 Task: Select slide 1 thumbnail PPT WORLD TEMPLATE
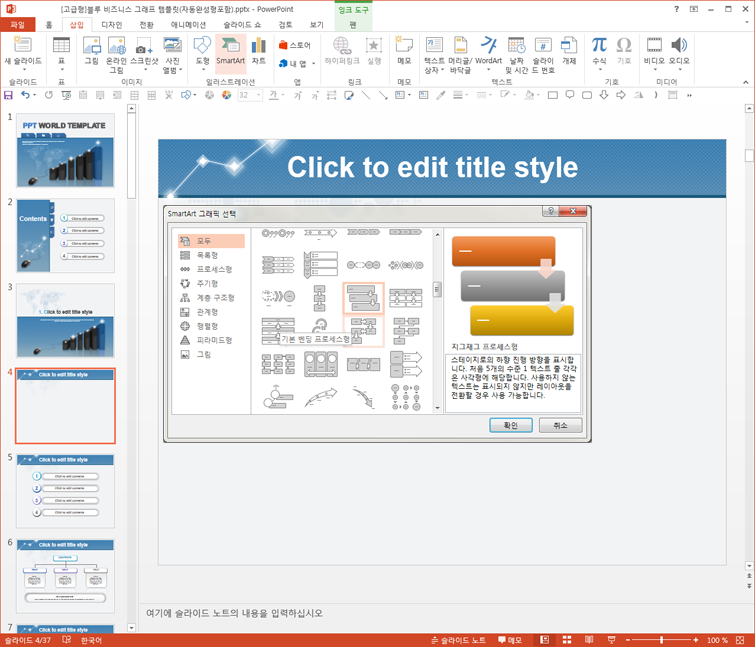click(65, 150)
